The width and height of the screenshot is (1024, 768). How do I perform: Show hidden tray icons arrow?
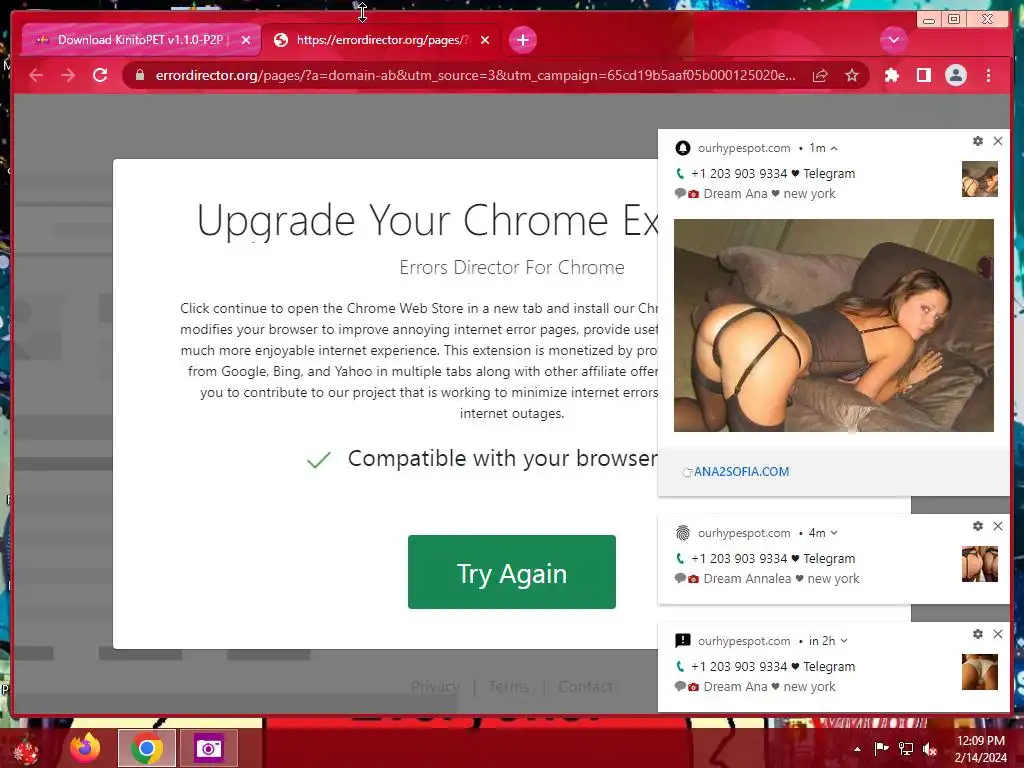857,749
